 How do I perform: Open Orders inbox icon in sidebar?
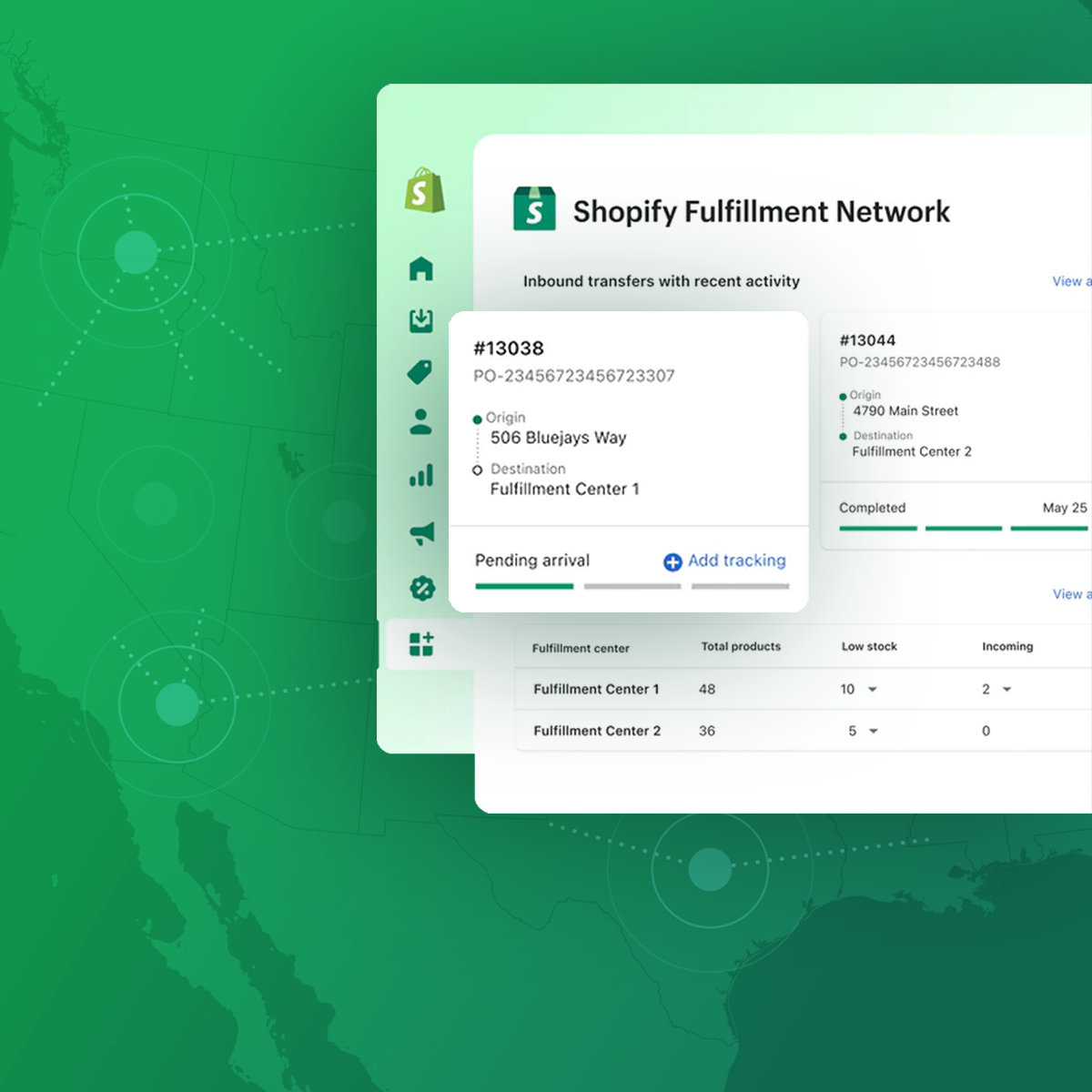421,320
